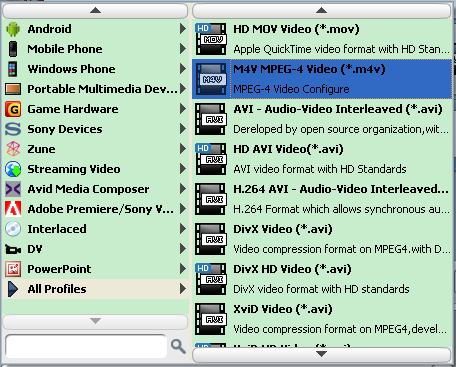
Task: Expand the Game Hardware submenu arrow
Action: click(x=183, y=109)
